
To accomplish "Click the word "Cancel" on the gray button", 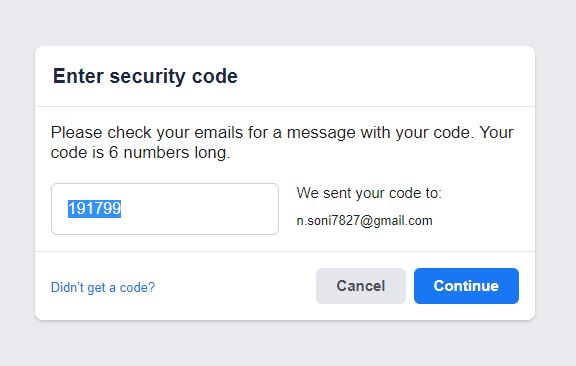I will 361,286.
